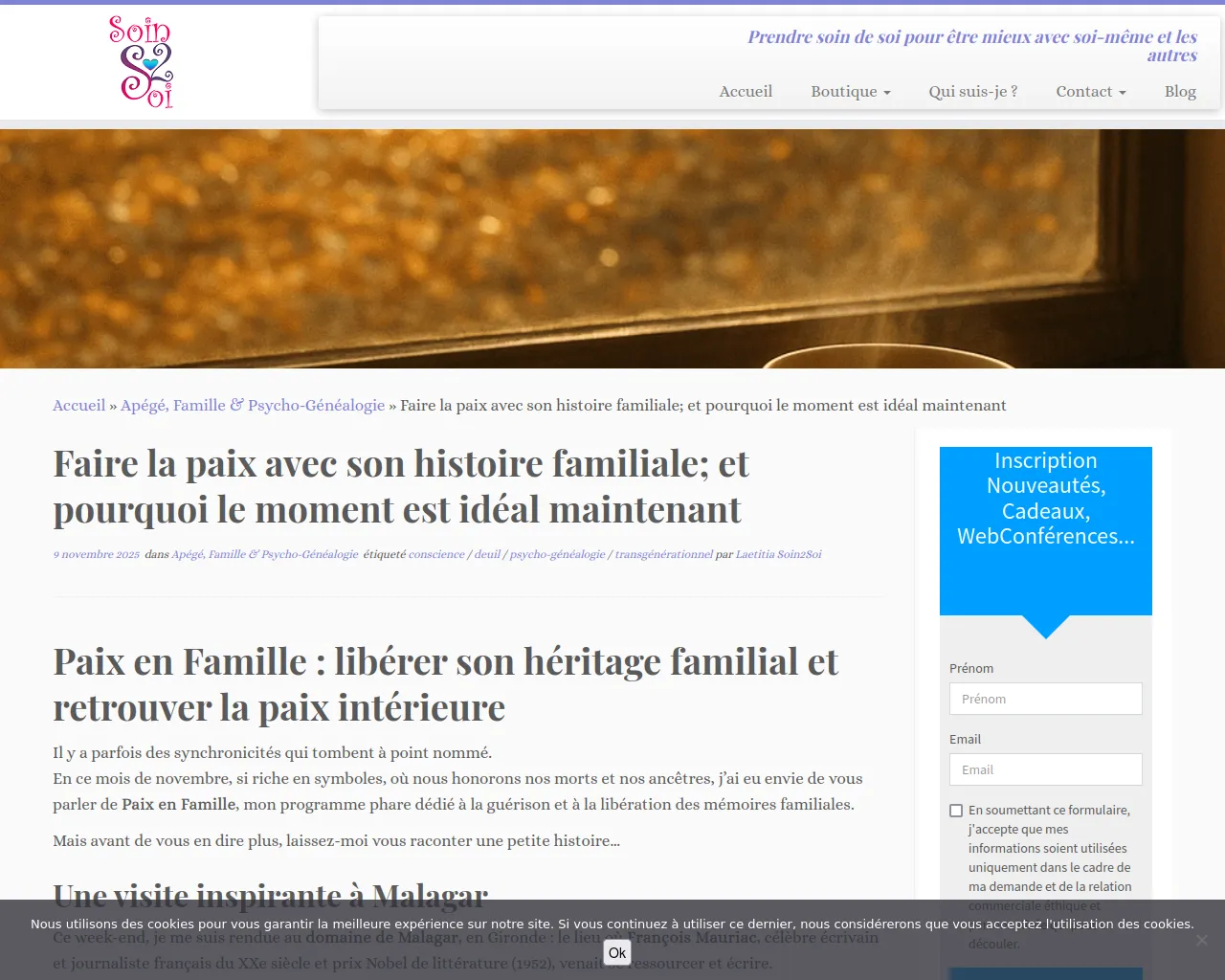
Task: Click inside the Email input field
Action: [x=1045, y=769]
